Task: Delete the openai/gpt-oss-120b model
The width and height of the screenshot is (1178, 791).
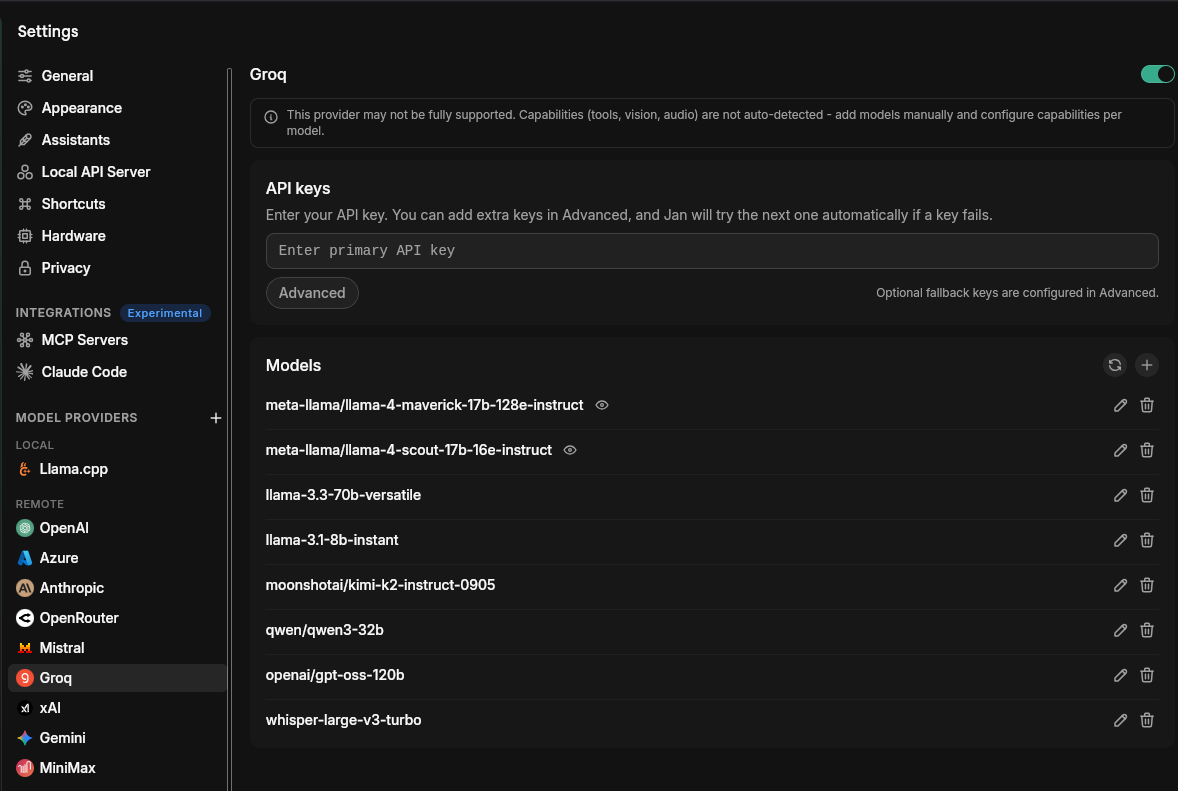Action: tap(1146, 676)
